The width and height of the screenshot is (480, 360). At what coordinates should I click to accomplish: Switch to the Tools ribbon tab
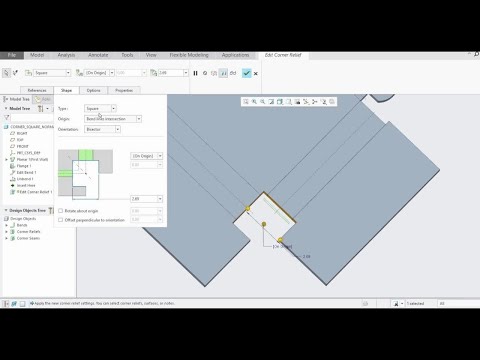pos(127,55)
